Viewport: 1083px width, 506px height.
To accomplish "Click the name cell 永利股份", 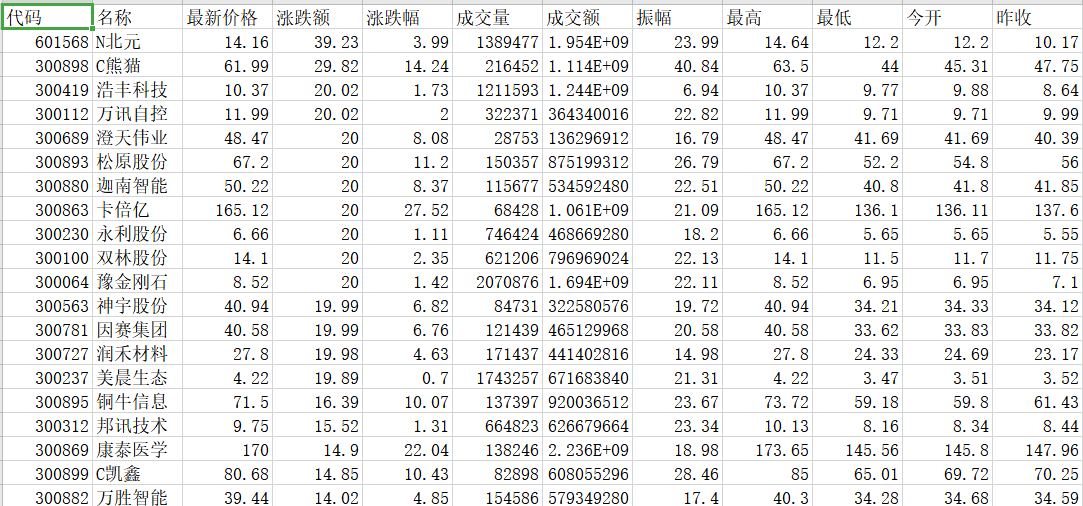I will [138, 234].
